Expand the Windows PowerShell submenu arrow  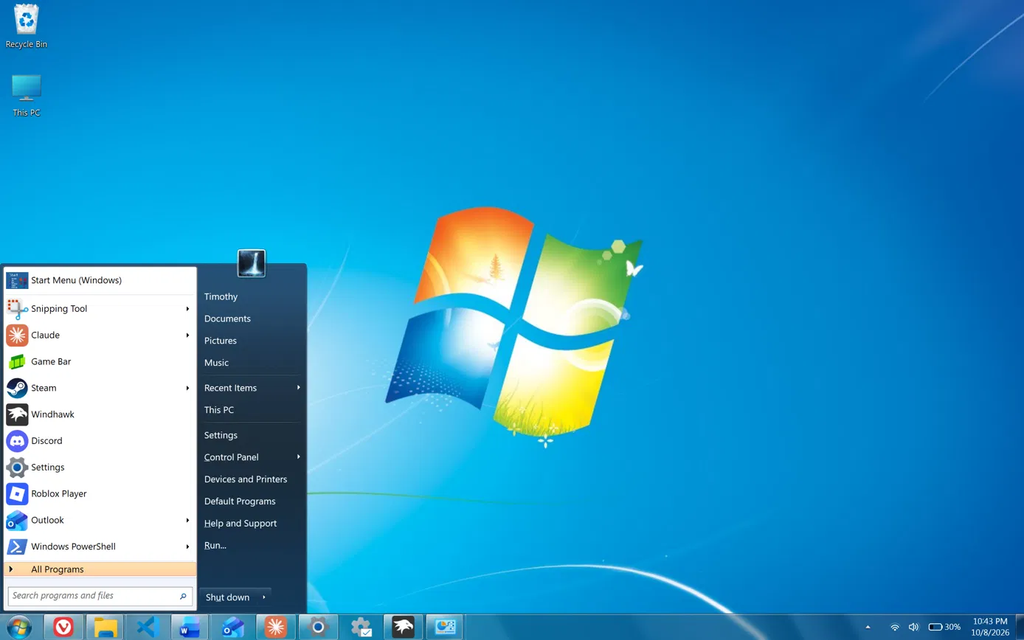[x=187, y=547]
